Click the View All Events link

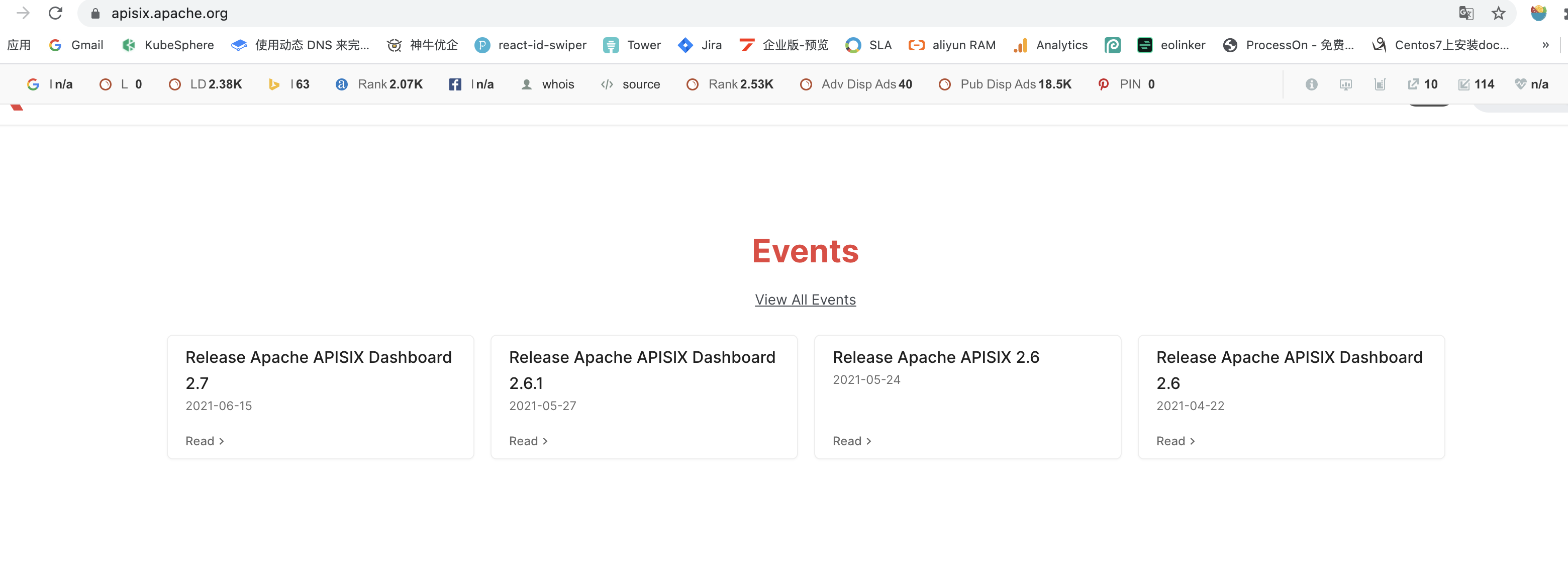click(x=805, y=300)
